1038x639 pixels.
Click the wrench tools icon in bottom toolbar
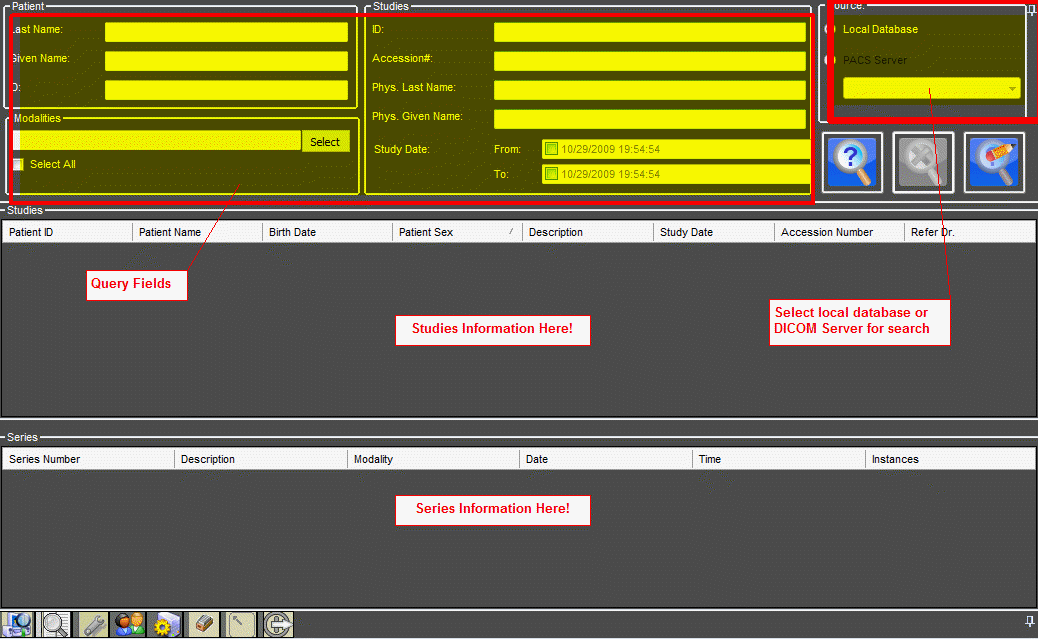[94, 625]
